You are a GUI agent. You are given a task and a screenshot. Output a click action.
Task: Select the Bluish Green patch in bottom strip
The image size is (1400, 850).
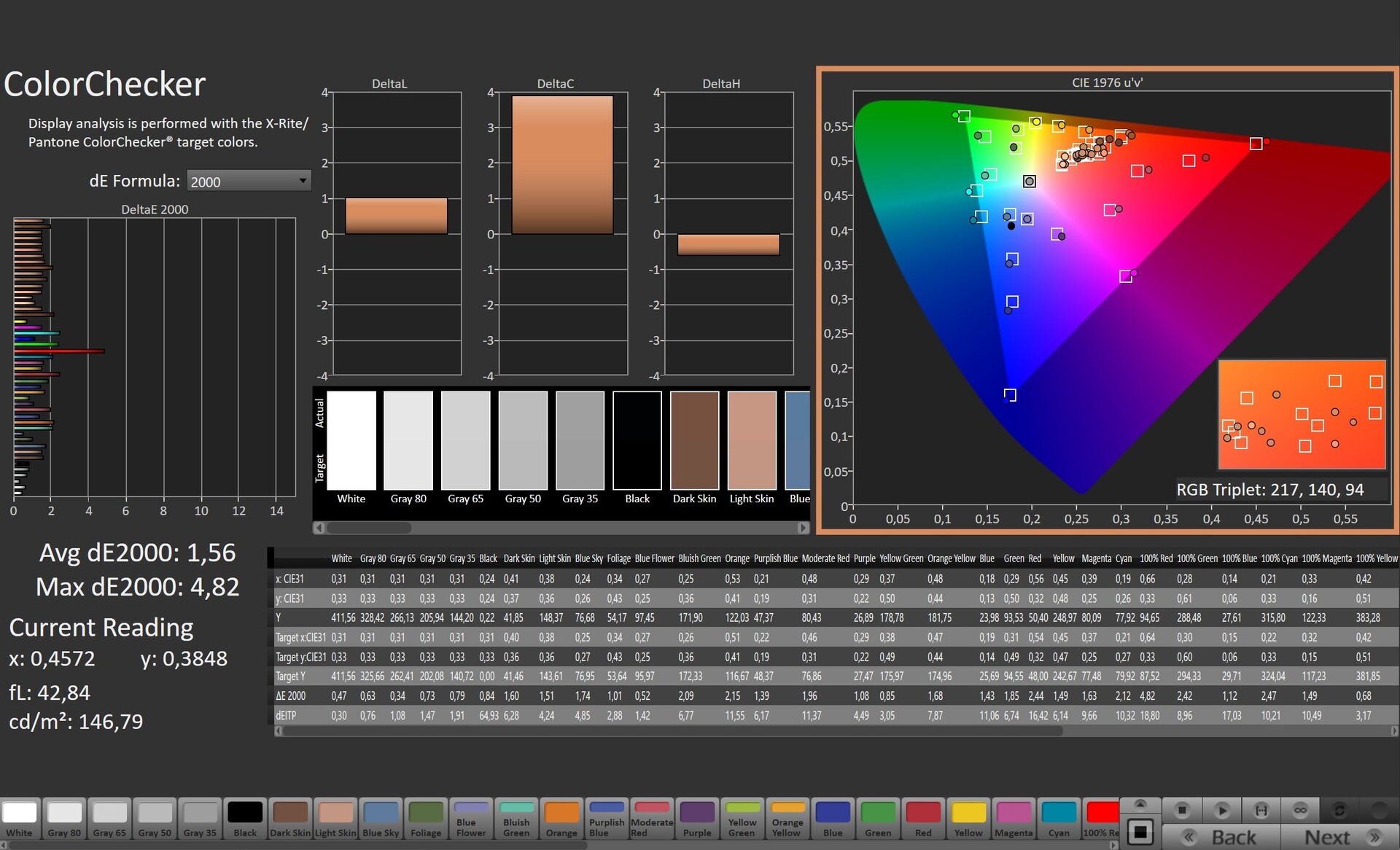pyautogui.click(x=516, y=819)
